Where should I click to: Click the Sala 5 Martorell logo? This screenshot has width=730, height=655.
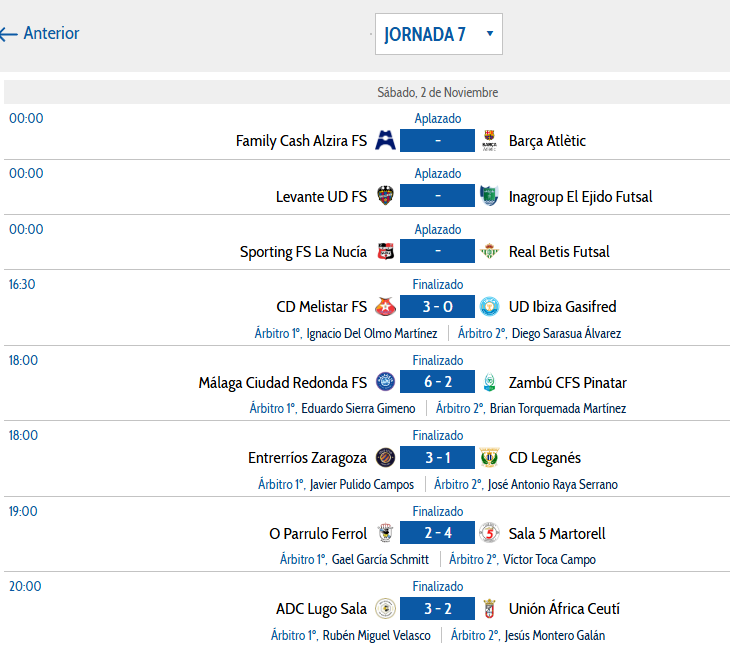click(489, 534)
